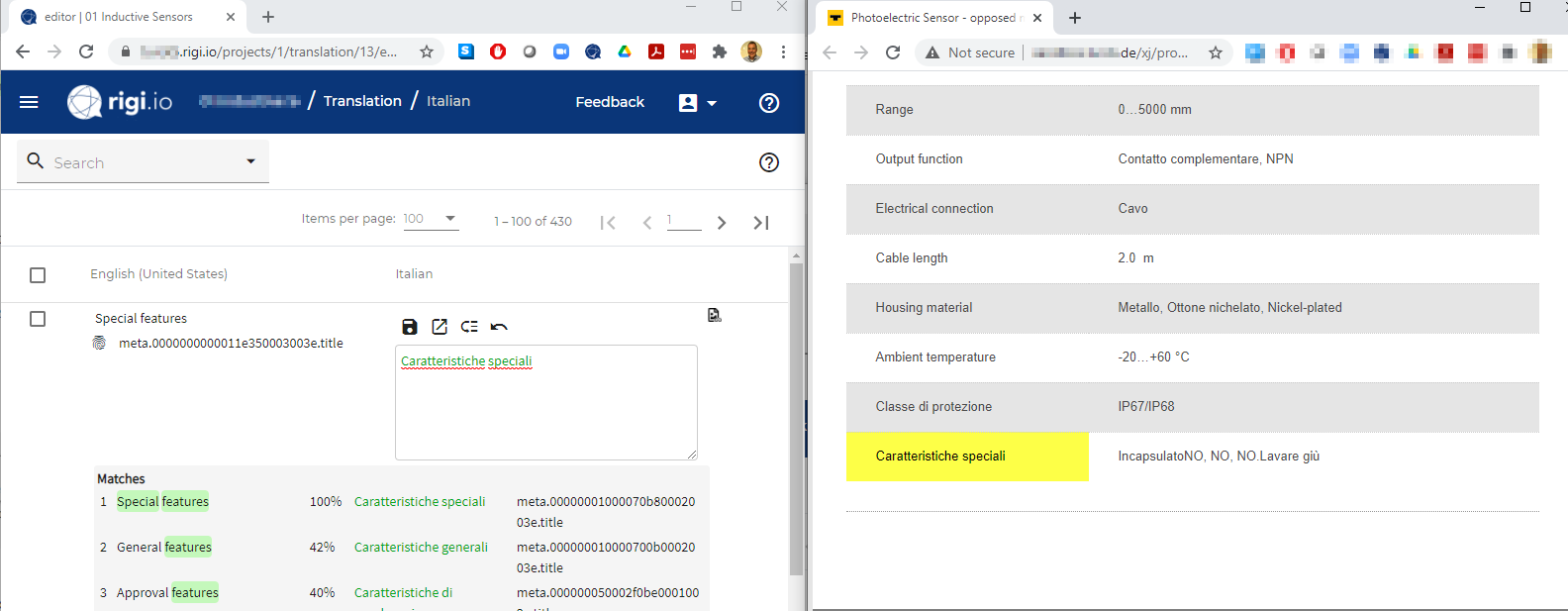
Task: Click Translation breadcrumb link
Action: coord(362,101)
